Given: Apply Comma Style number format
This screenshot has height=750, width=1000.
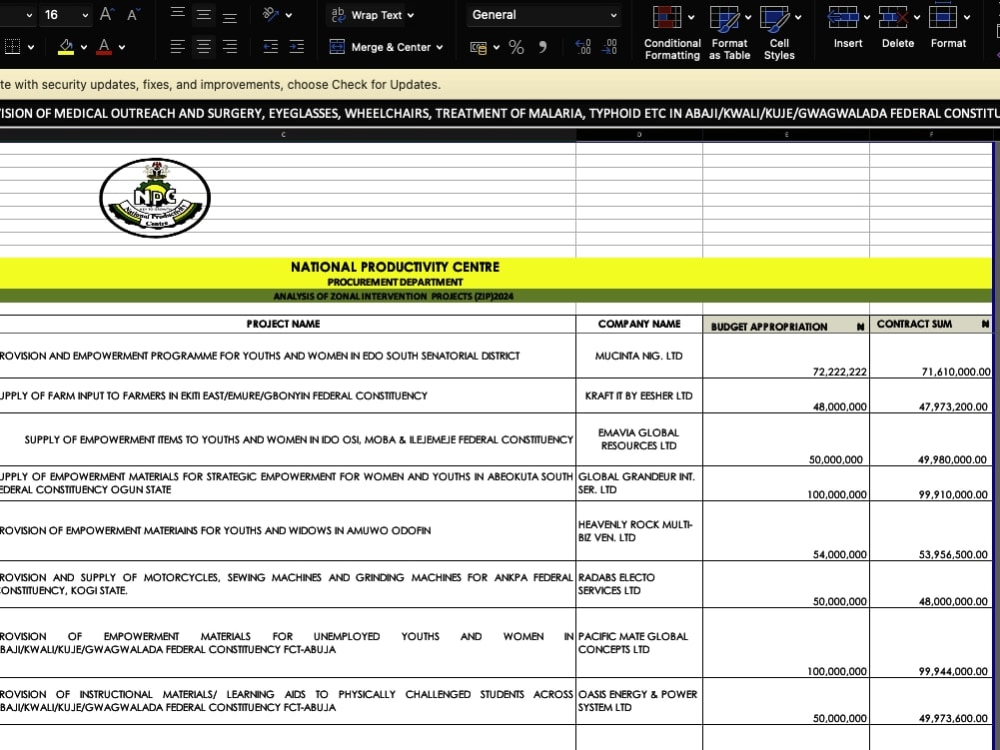Looking at the screenshot, I should click(x=543, y=47).
